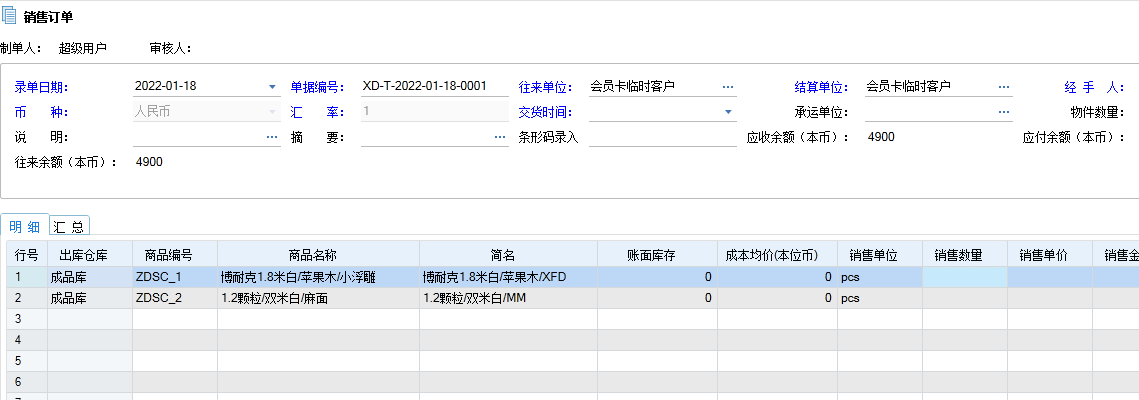
Task: Click the 销售数量 column header
Action: pyautogui.click(x=965, y=256)
